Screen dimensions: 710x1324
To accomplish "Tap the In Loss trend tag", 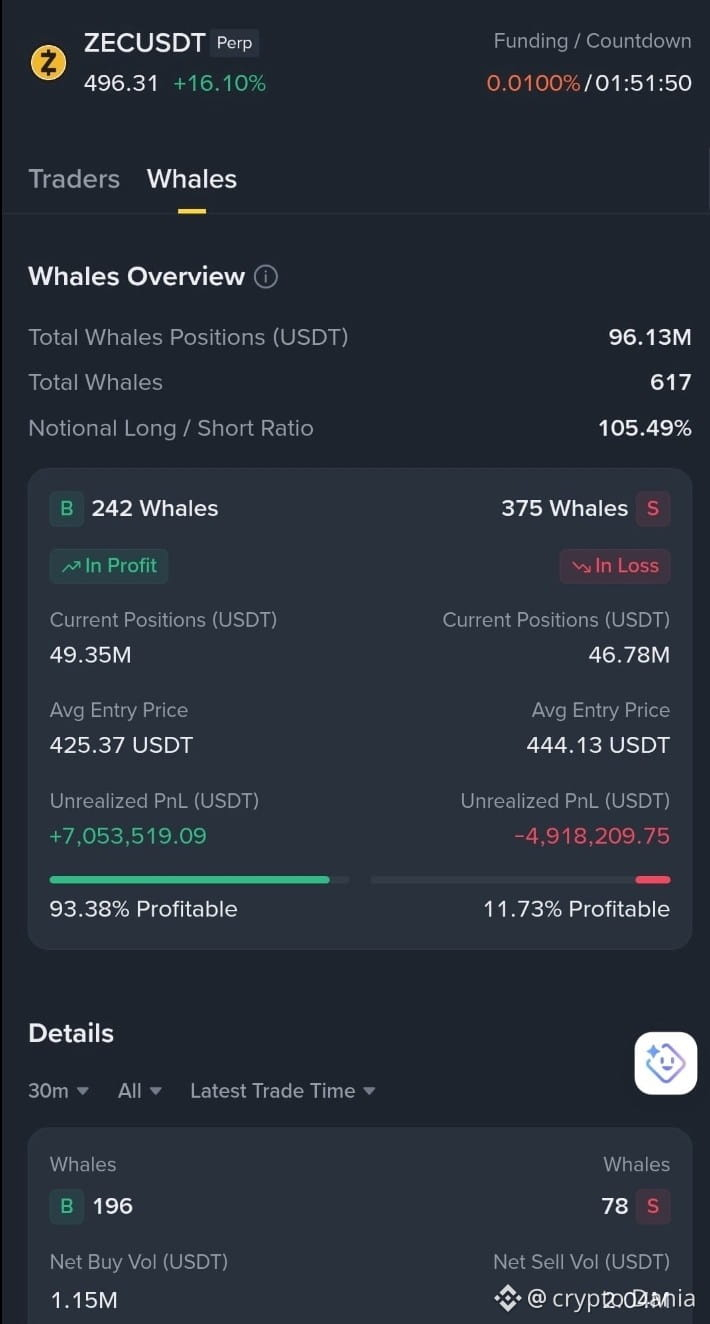I will 615,566.
